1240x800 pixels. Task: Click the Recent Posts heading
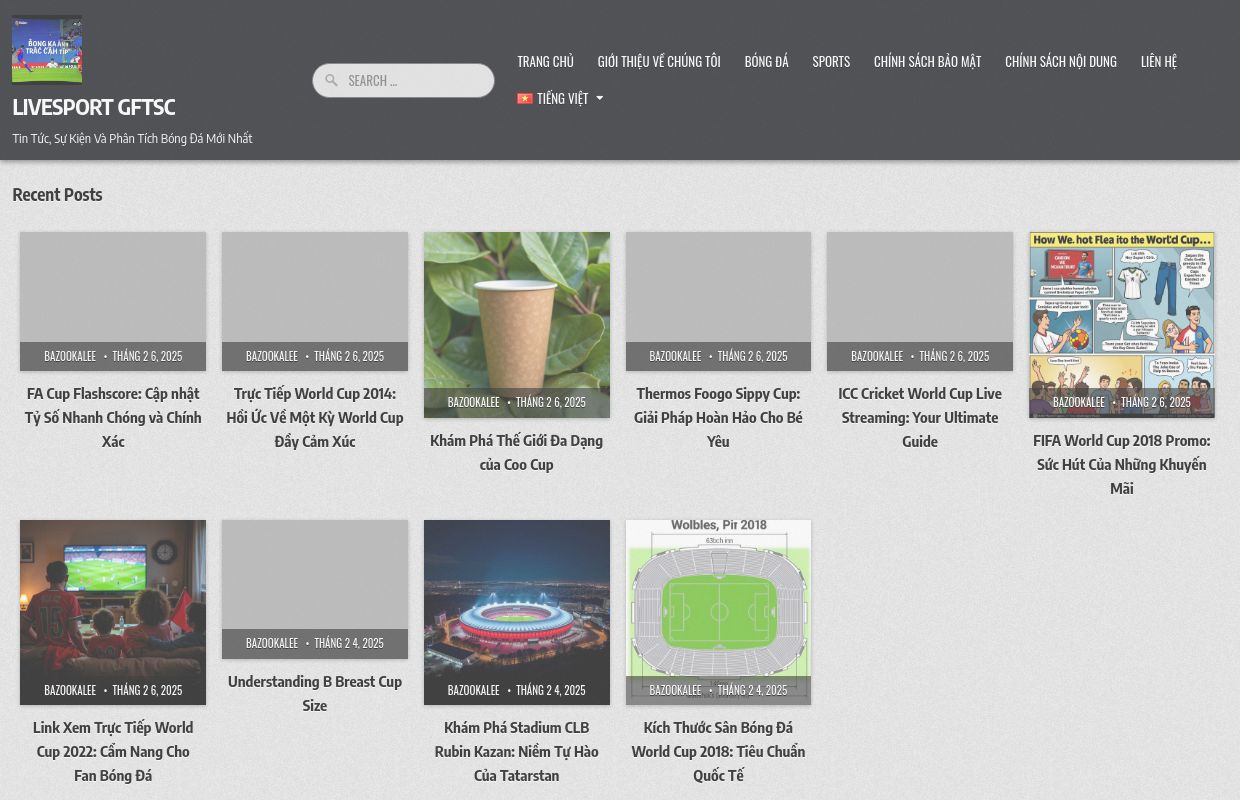coord(57,194)
